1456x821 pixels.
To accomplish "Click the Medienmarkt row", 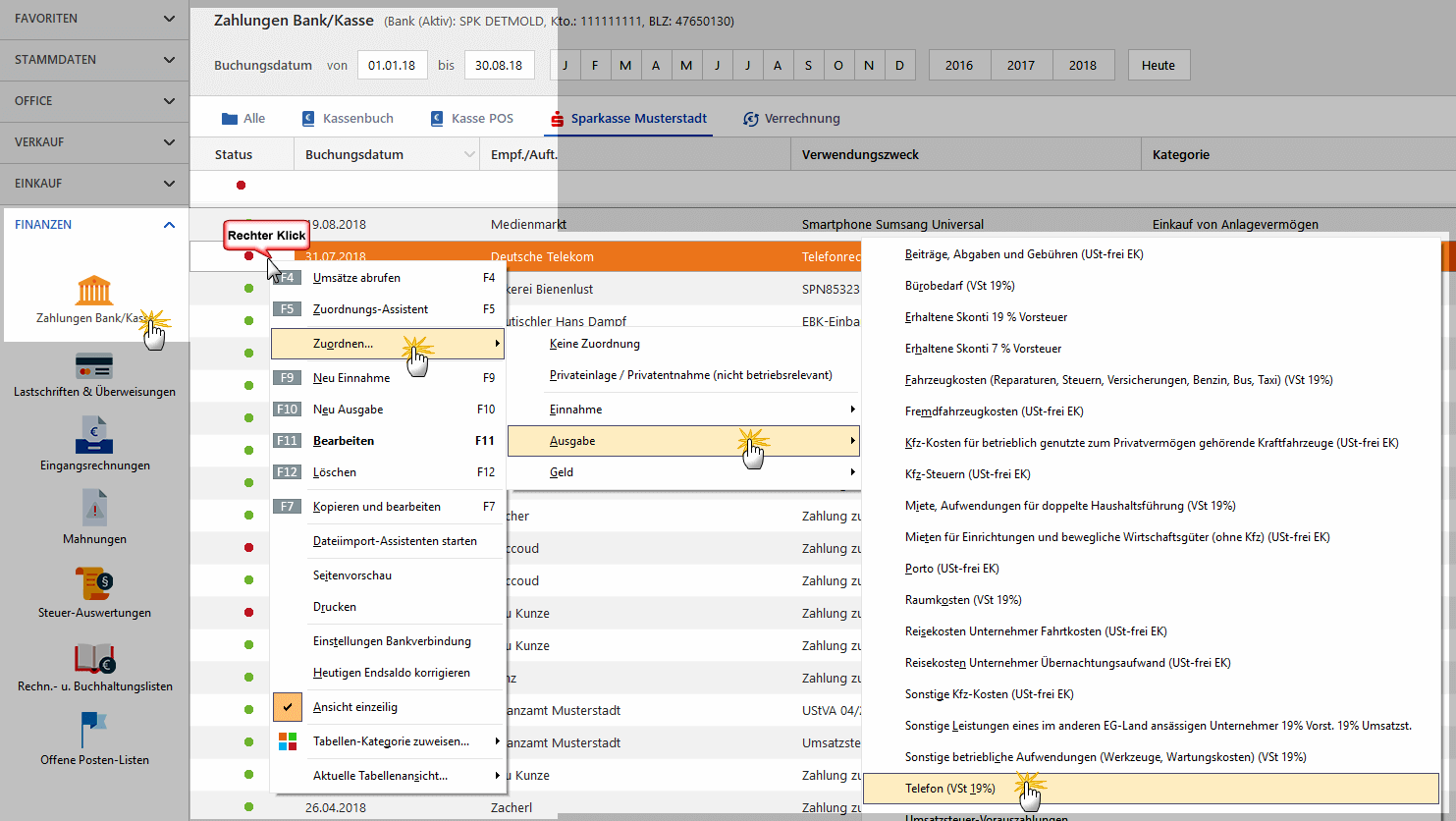I will 823,224.
